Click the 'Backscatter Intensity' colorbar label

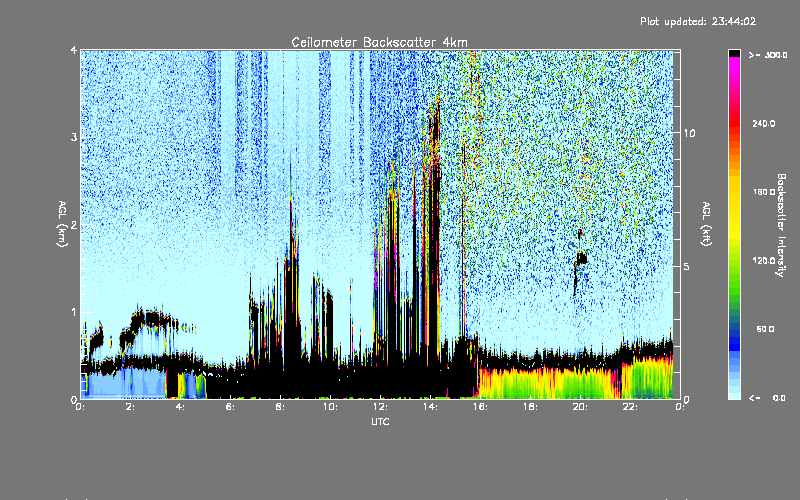point(781,225)
